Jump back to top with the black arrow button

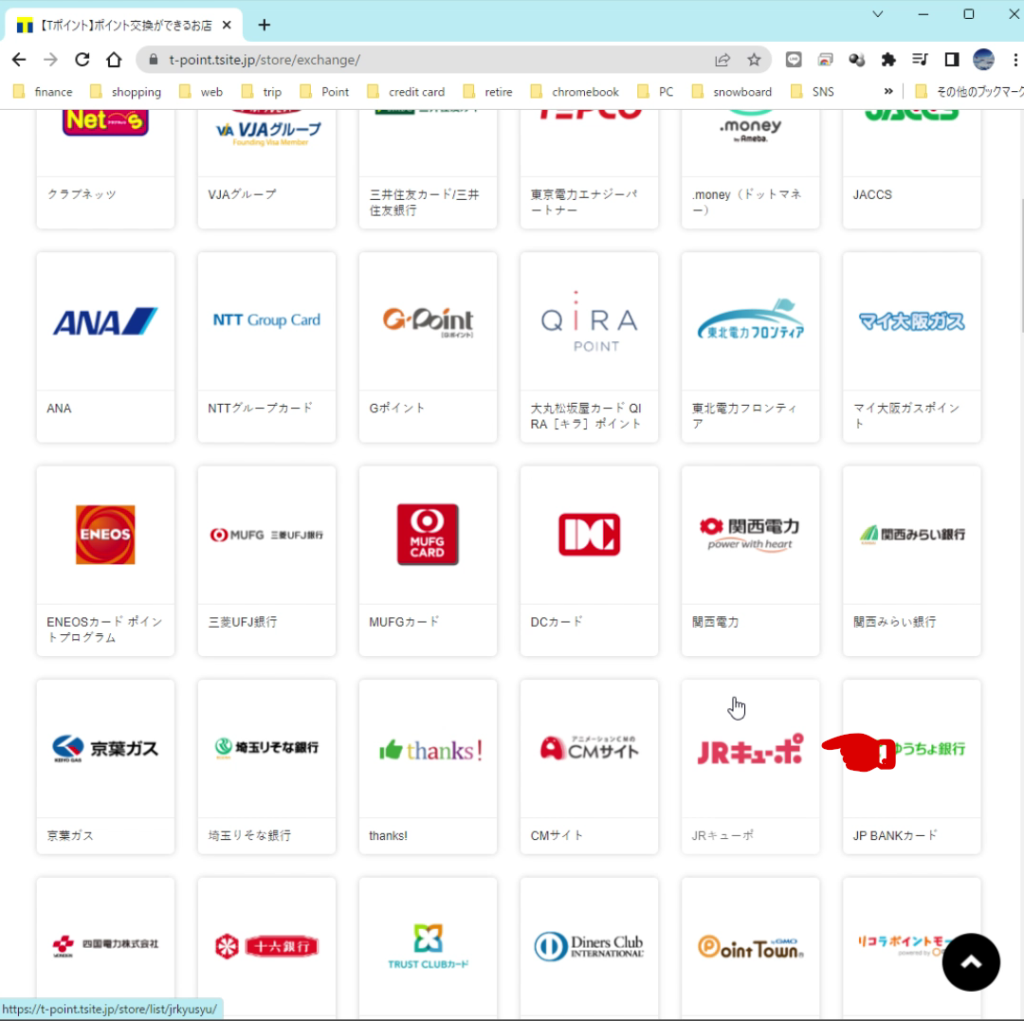coord(970,962)
